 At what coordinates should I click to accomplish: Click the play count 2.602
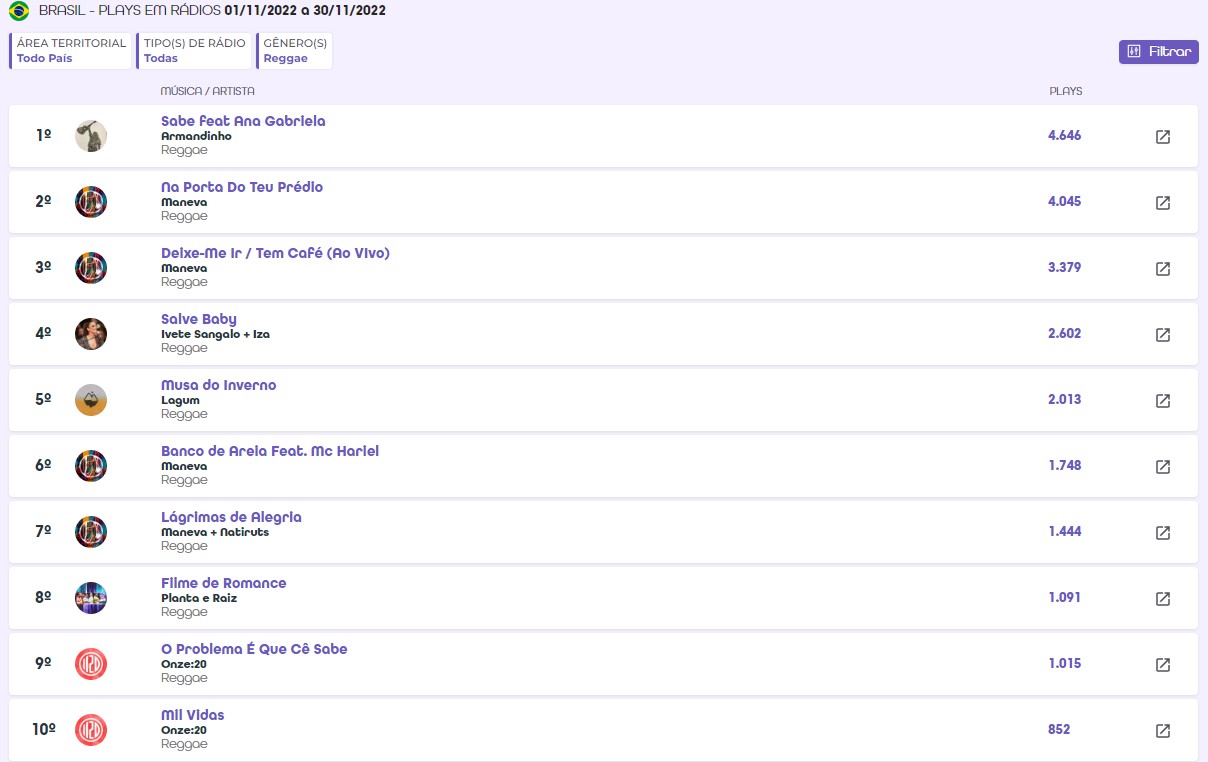point(1065,333)
